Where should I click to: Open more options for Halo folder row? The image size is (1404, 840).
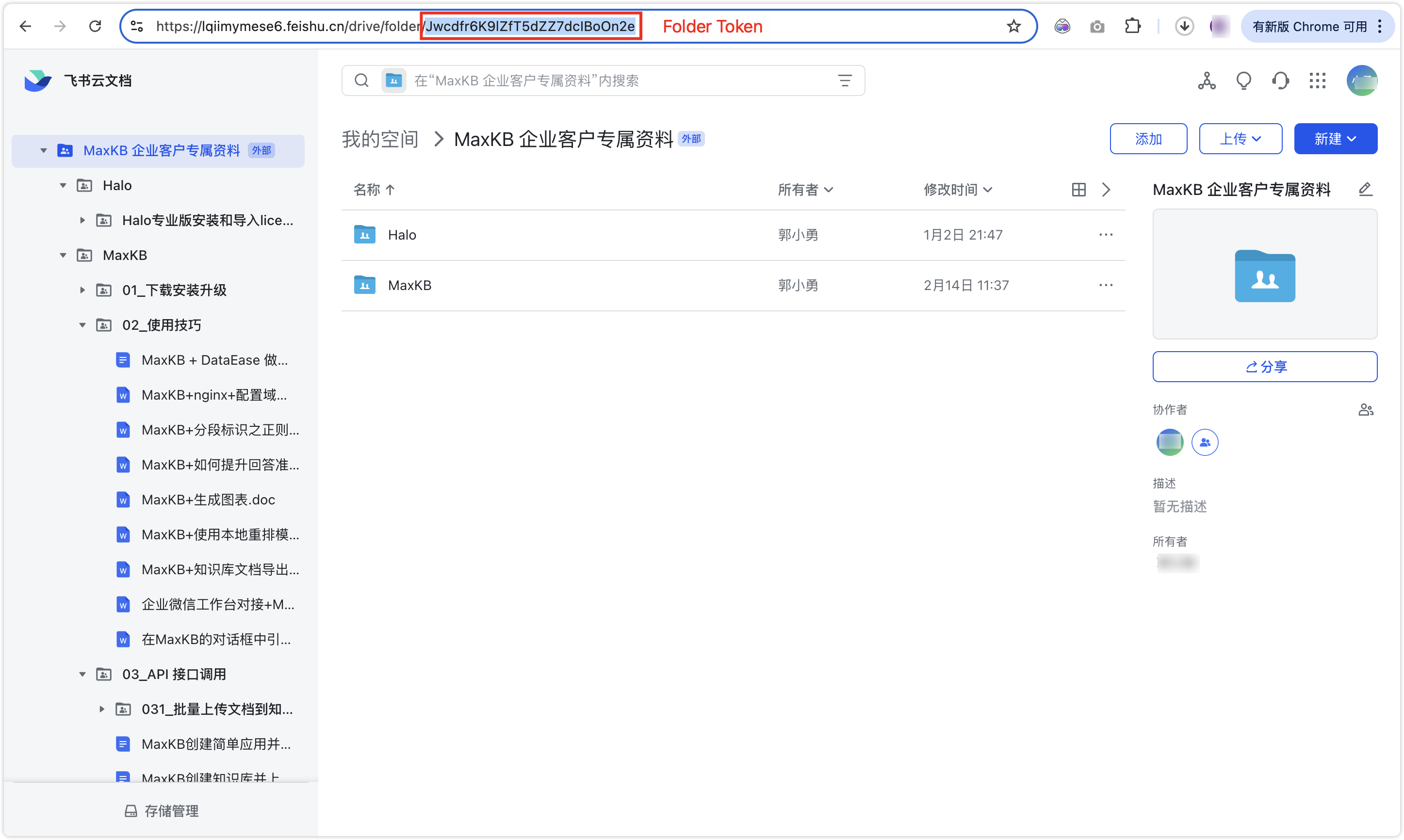point(1106,235)
